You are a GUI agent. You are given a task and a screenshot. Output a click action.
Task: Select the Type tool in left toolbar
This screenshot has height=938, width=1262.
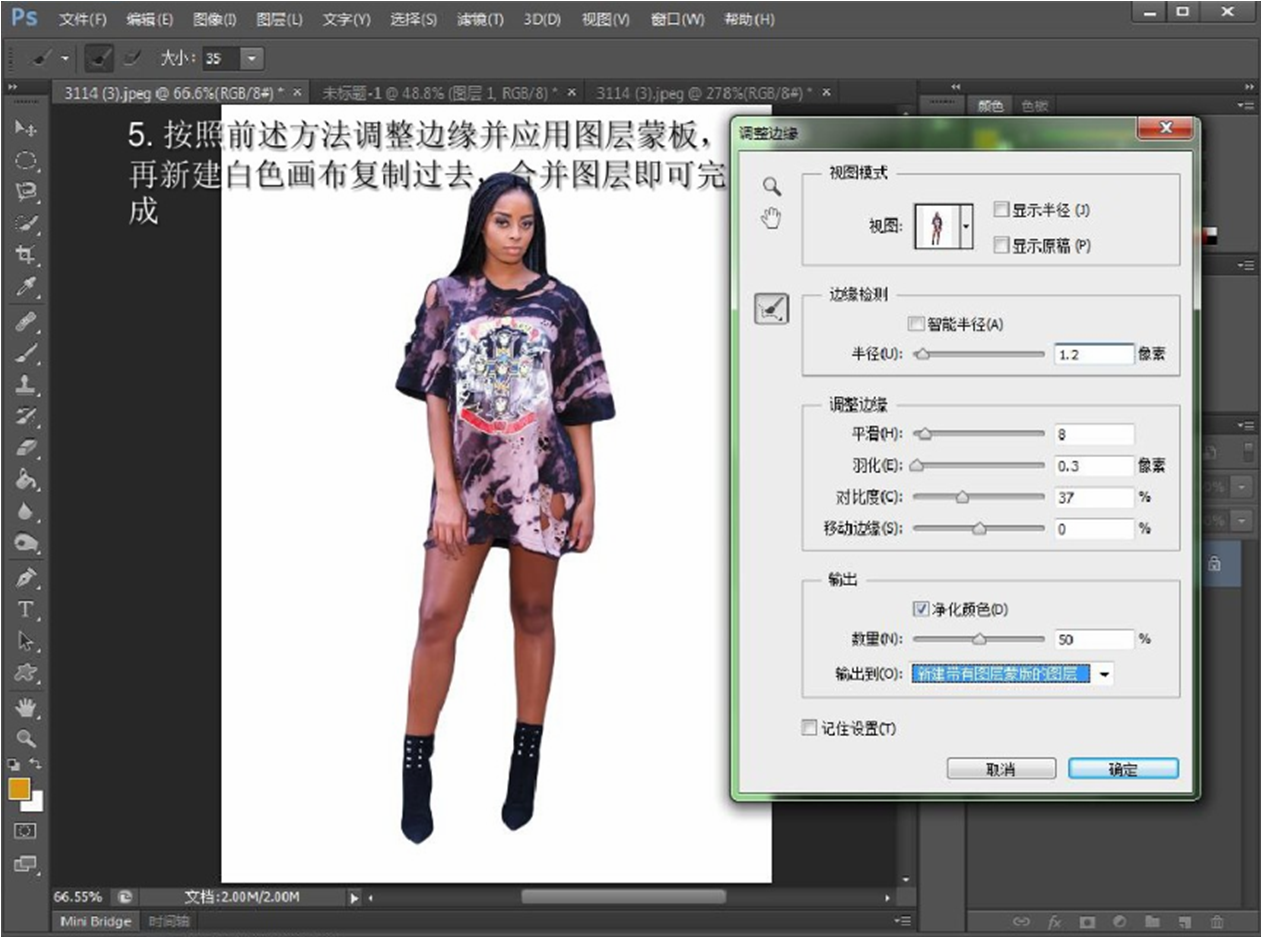tap(26, 610)
